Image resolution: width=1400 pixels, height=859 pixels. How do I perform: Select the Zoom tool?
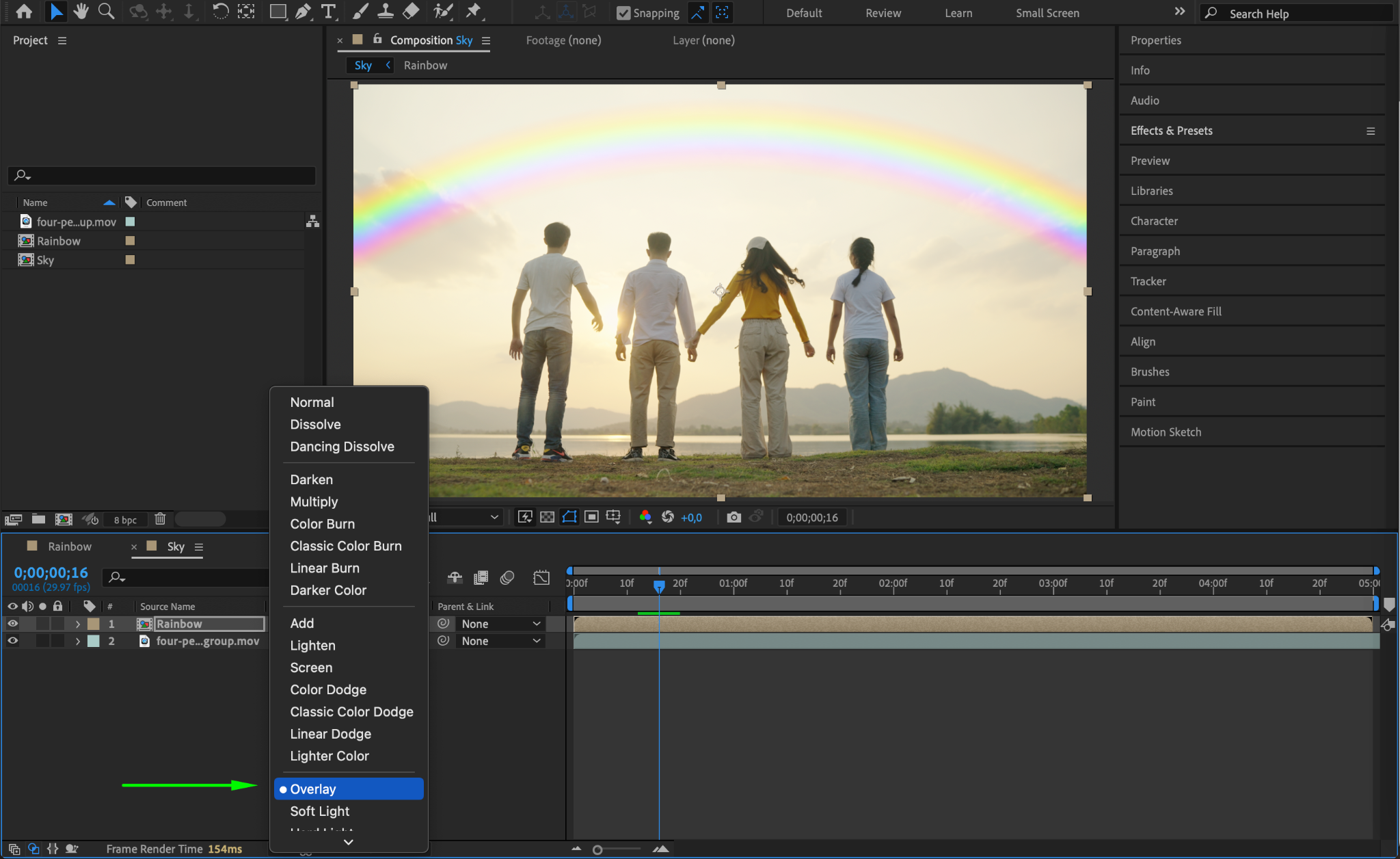(x=106, y=12)
